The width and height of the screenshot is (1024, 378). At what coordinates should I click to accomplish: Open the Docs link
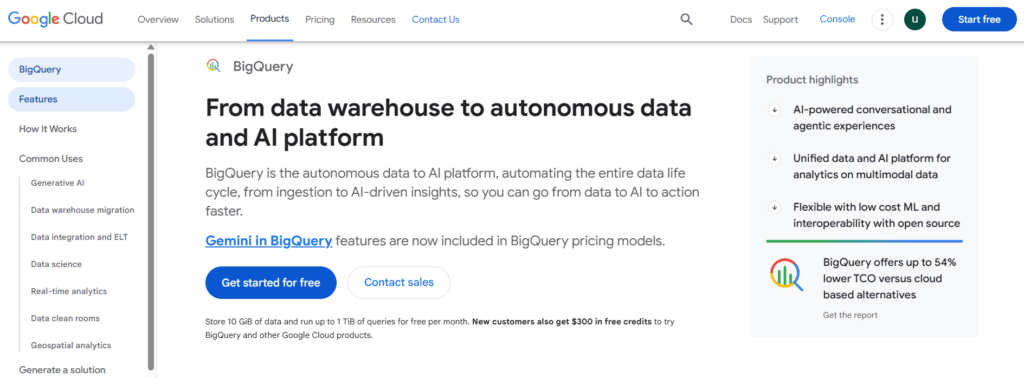741,20
